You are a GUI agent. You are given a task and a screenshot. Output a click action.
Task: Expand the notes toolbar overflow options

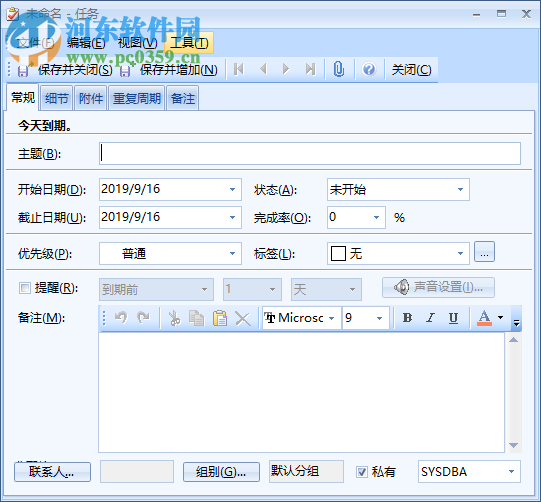pyautogui.click(x=517, y=323)
